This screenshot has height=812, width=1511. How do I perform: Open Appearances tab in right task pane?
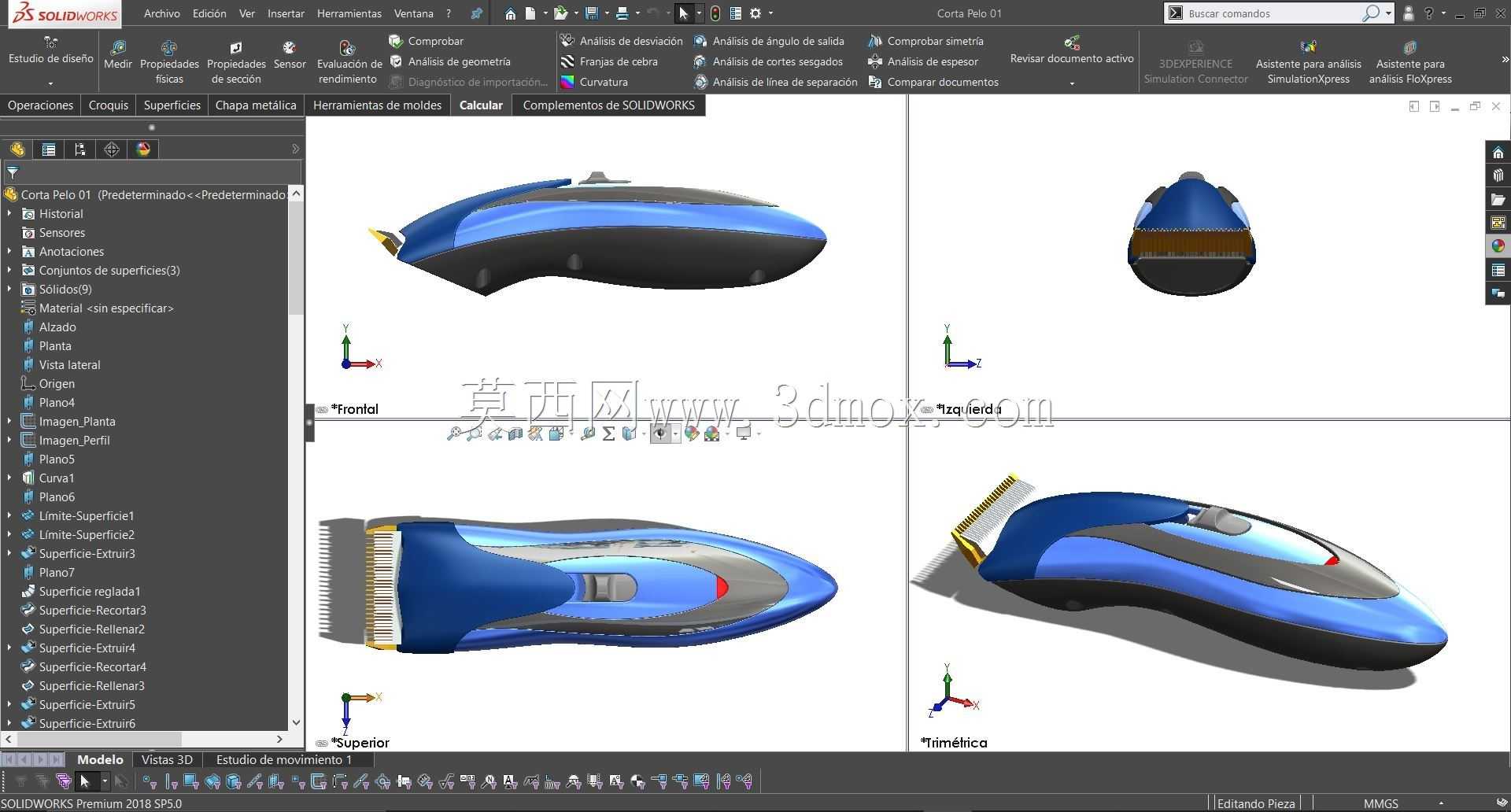[x=1498, y=246]
